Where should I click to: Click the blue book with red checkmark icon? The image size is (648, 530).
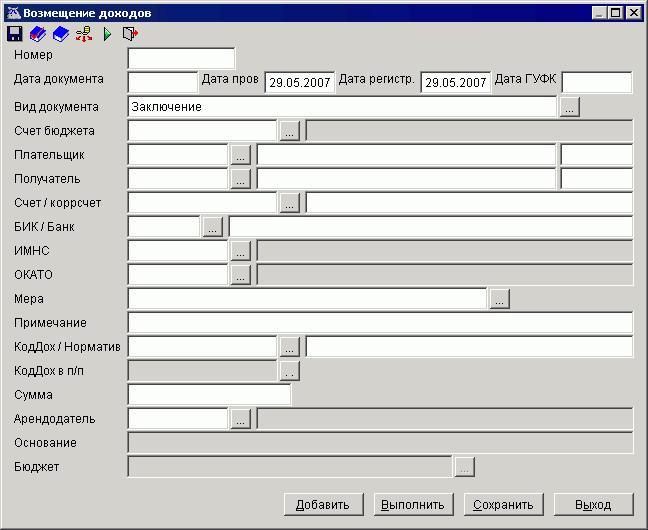38,34
